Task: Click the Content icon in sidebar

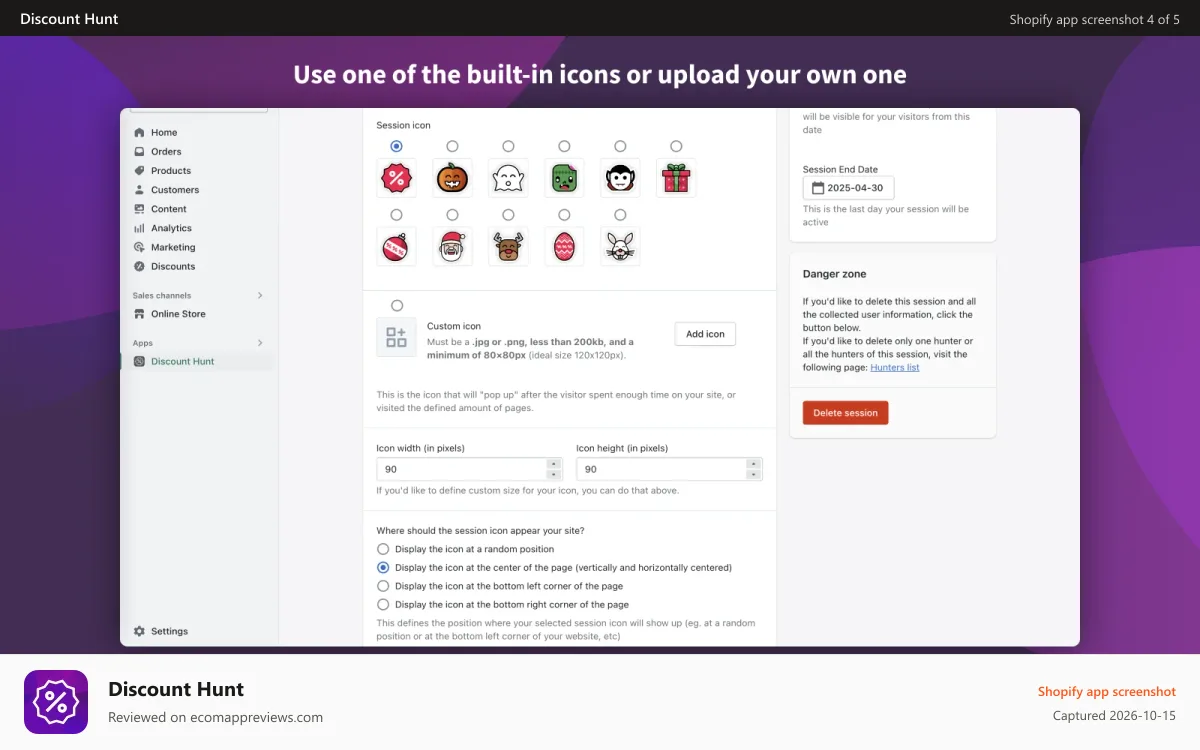Action: [140, 208]
